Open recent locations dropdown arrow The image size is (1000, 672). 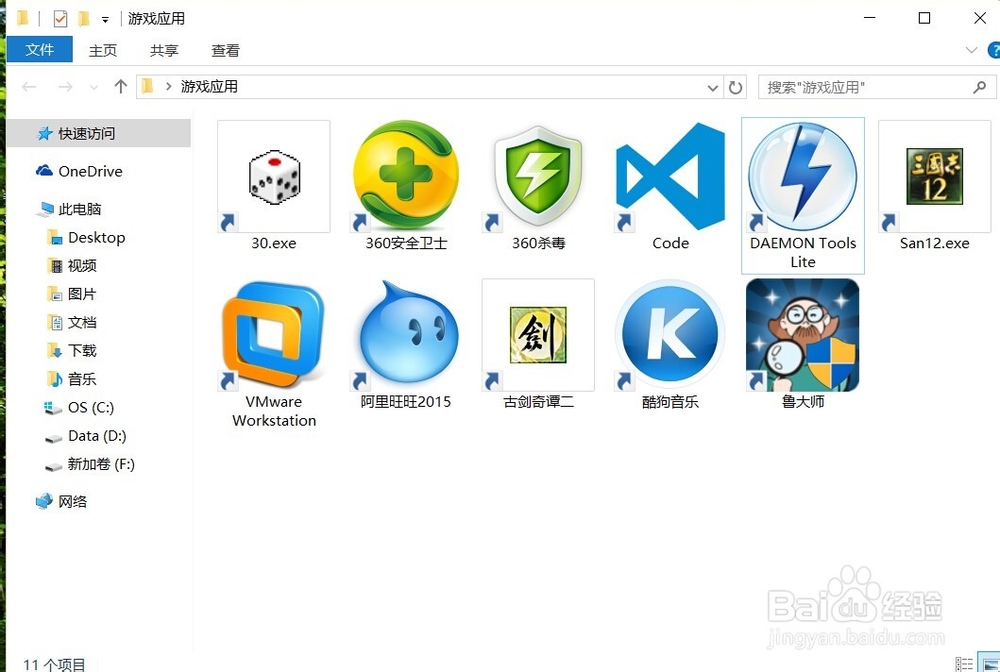click(x=94, y=87)
